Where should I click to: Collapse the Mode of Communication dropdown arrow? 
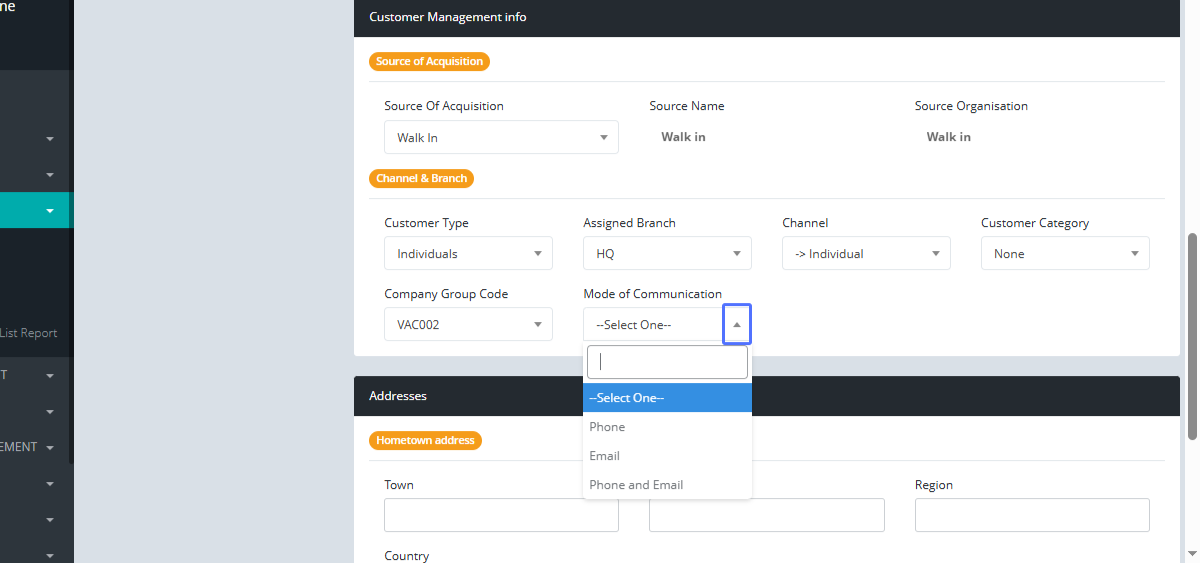click(737, 325)
